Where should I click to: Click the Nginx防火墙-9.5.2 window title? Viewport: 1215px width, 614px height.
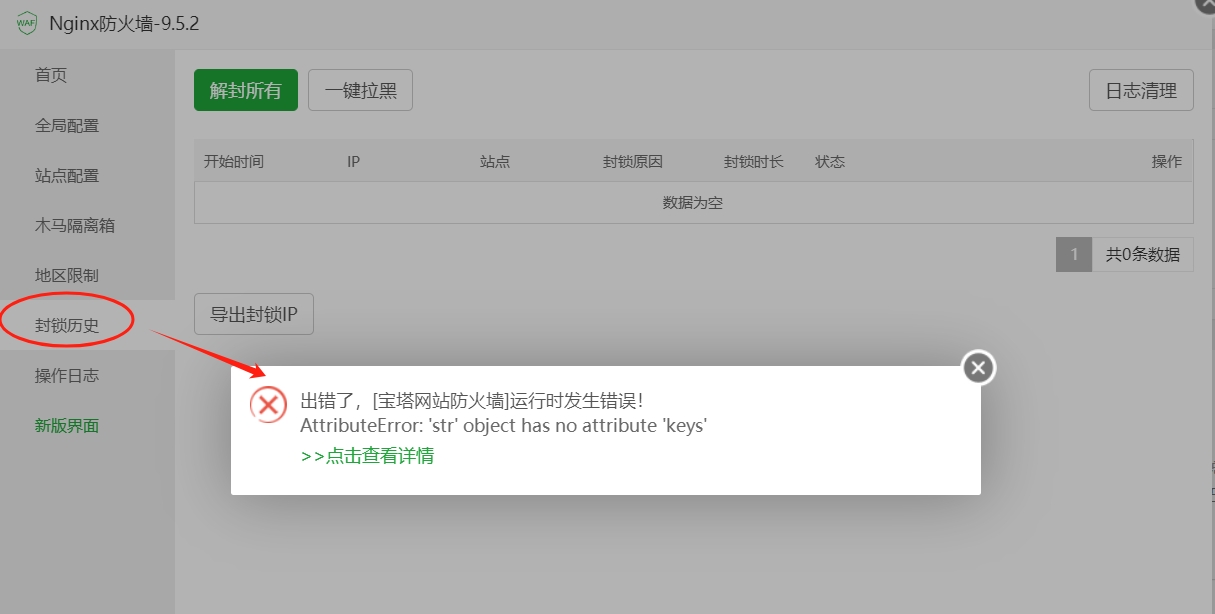click(124, 24)
